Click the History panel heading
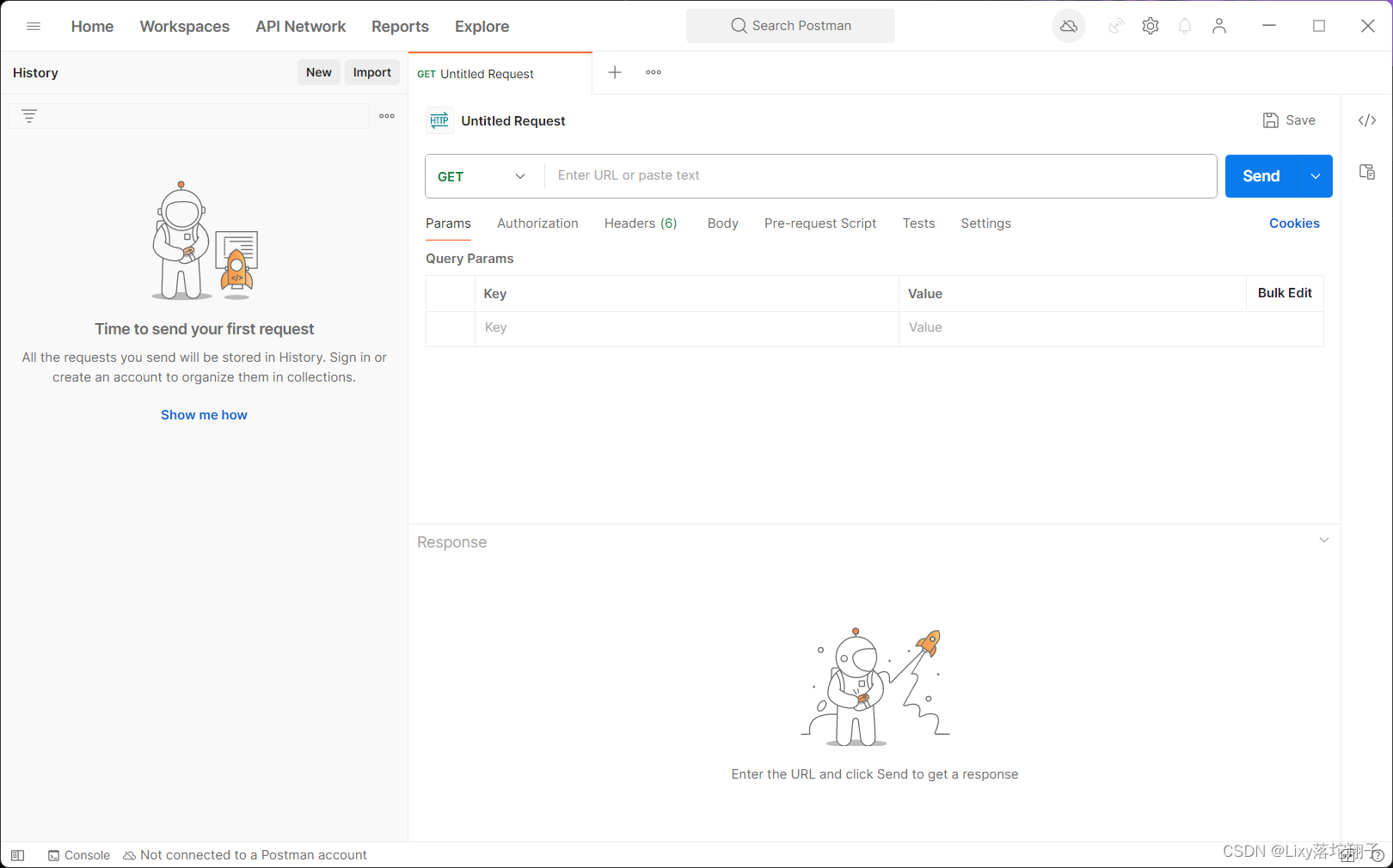The height and width of the screenshot is (868, 1393). [x=35, y=73]
